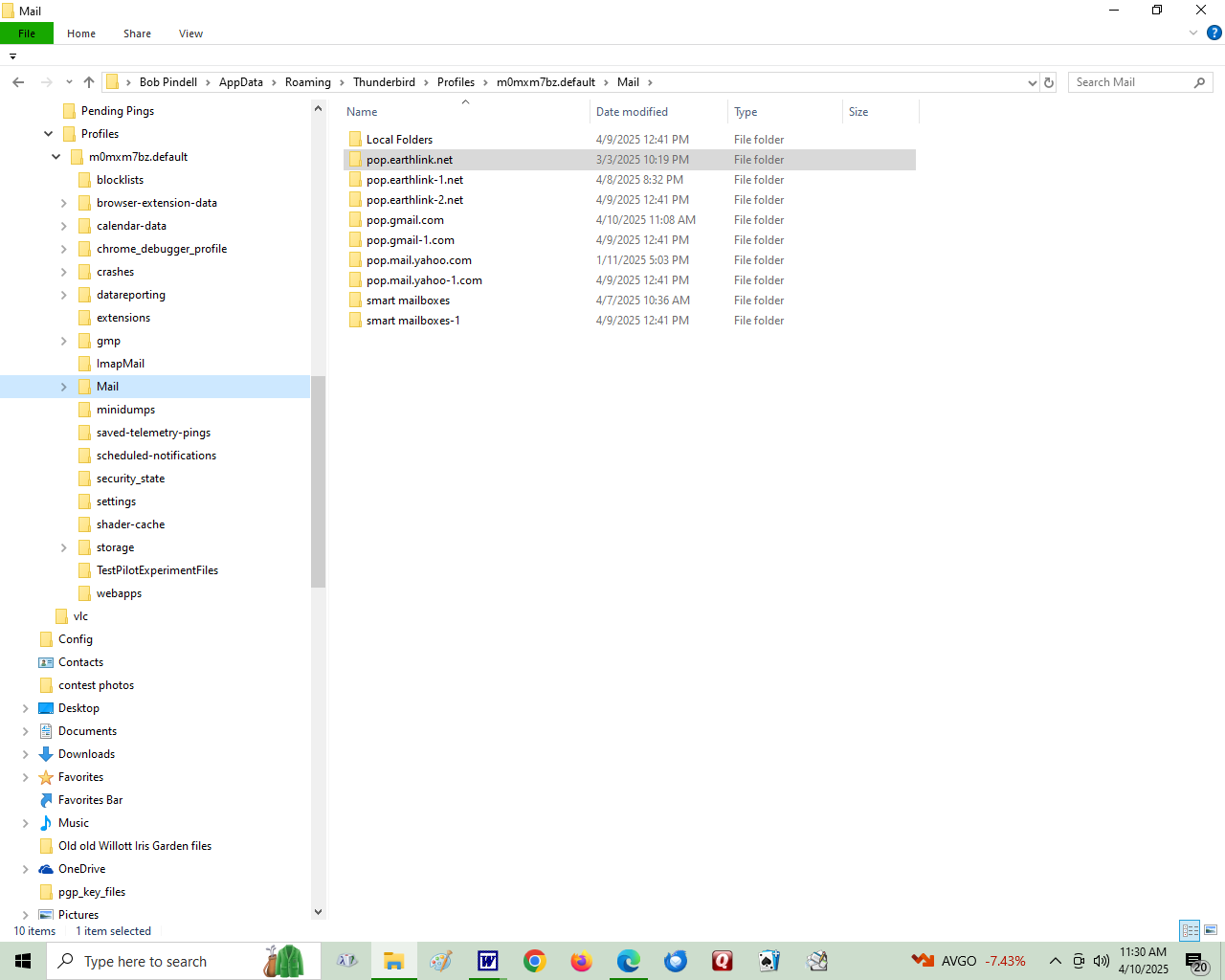Image resolution: width=1225 pixels, height=980 pixels.
Task: Open the Quick Access Toolbar customize arrow
Action: click(12, 56)
